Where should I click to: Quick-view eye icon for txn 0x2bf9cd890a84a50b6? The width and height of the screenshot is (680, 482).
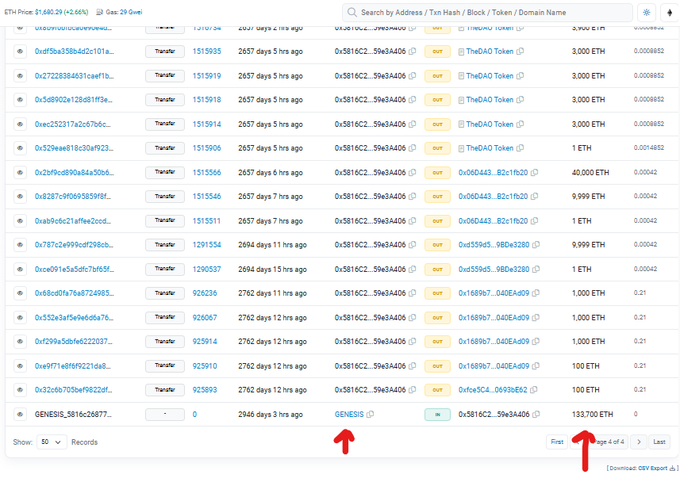pyautogui.click(x=20, y=172)
